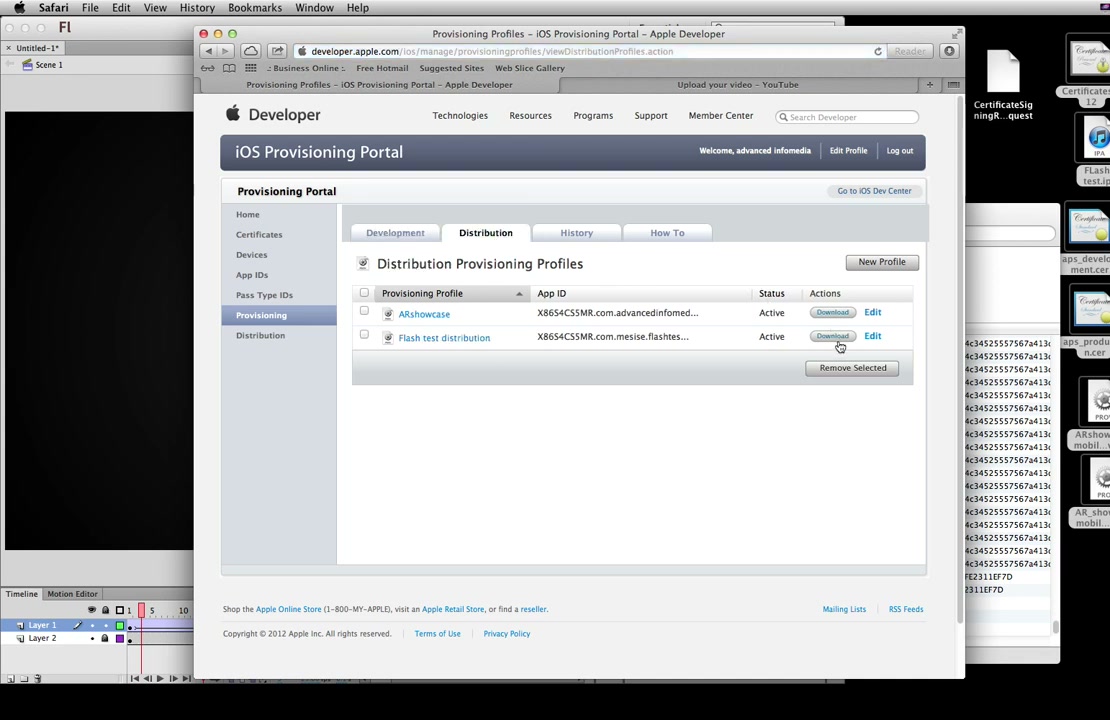1110x720 pixels.
Task: Toggle the select-all profiles checkbox
Action: [x=364, y=292]
